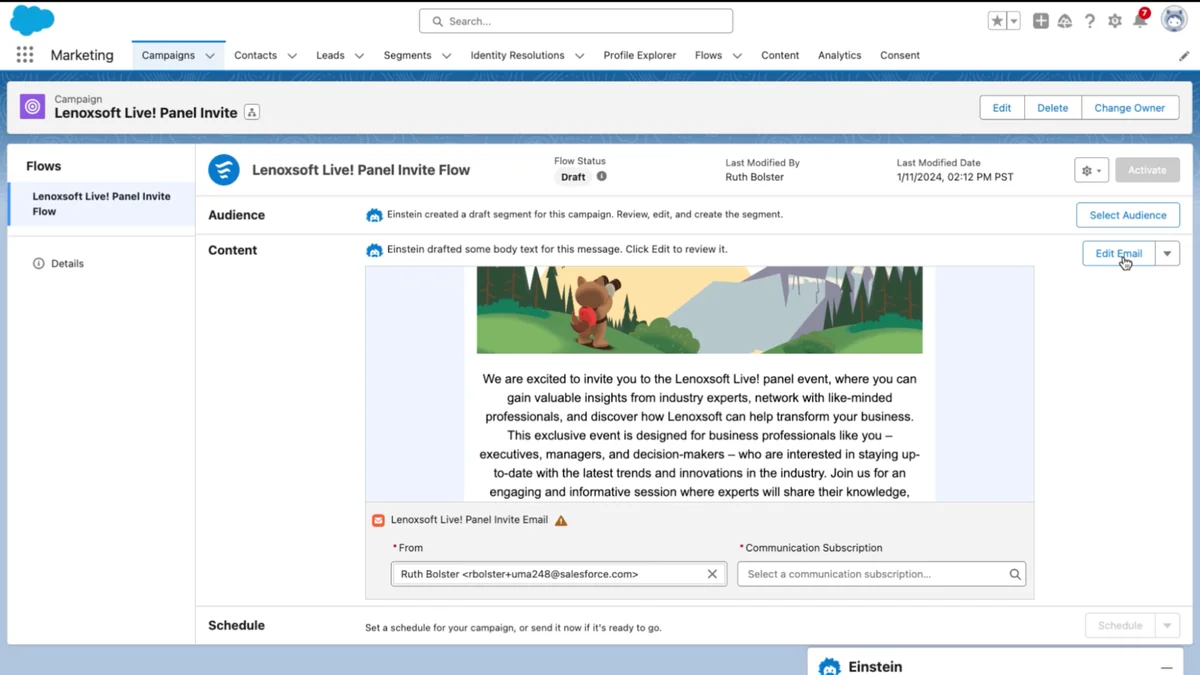Click the Select Audience button

(1128, 215)
